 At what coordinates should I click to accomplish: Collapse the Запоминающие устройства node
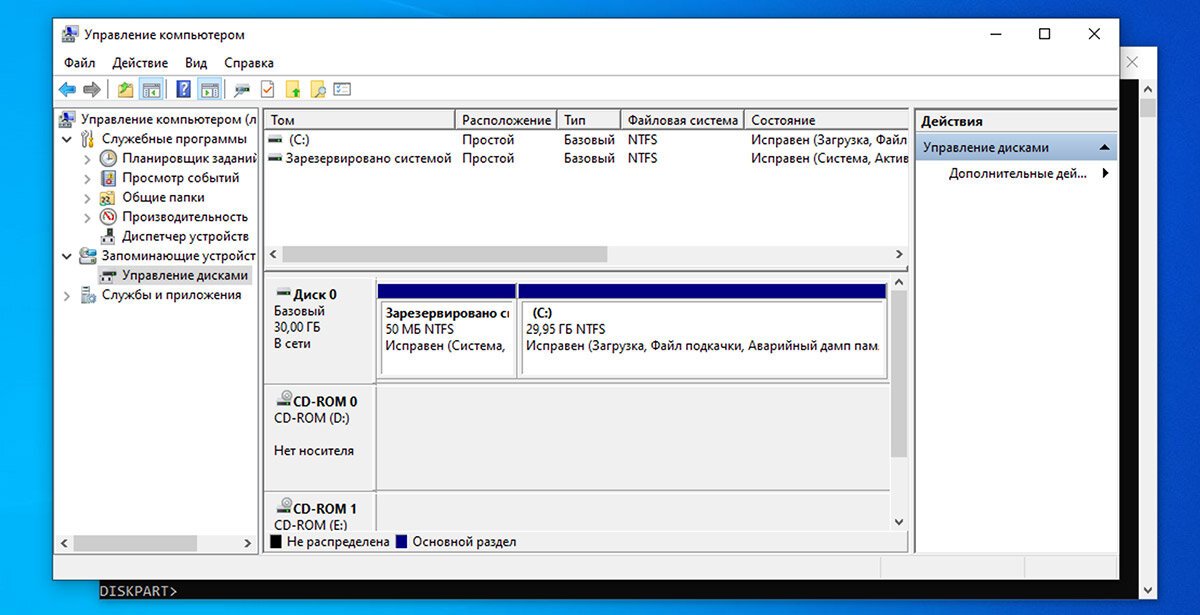pyautogui.click(x=67, y=256)
